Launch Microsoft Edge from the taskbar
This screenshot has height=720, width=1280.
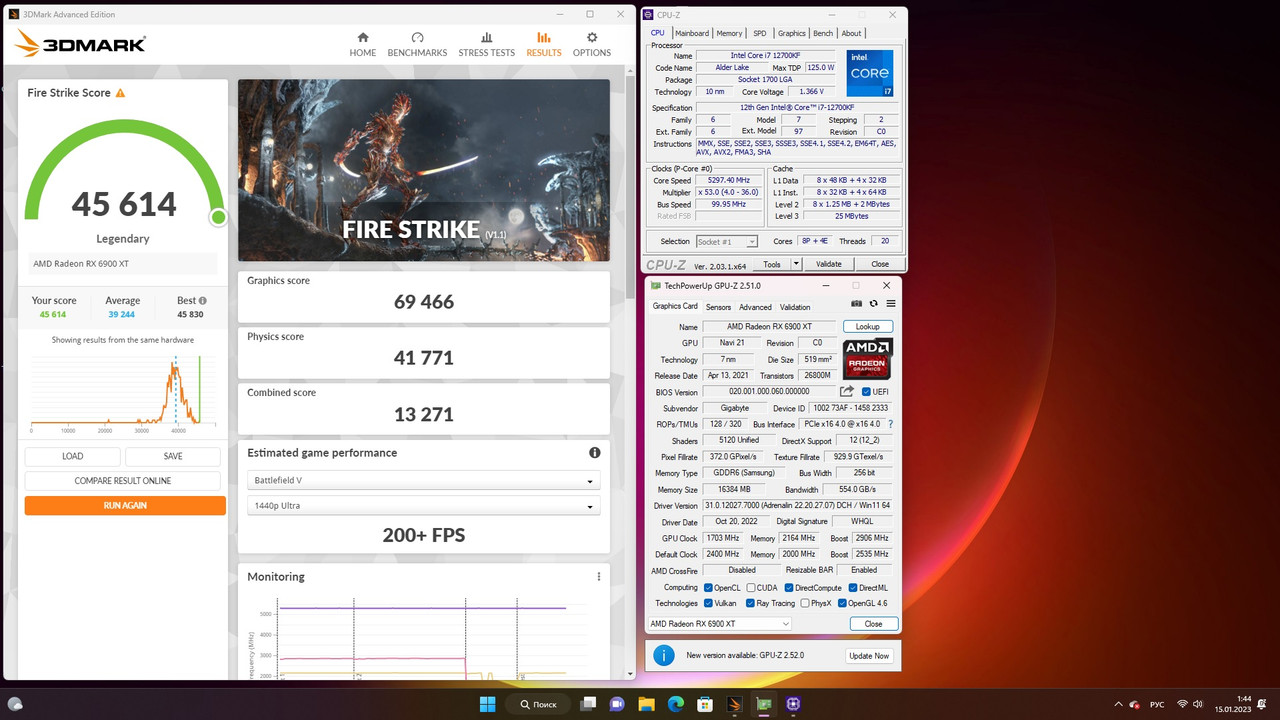[x=675, y=704]
